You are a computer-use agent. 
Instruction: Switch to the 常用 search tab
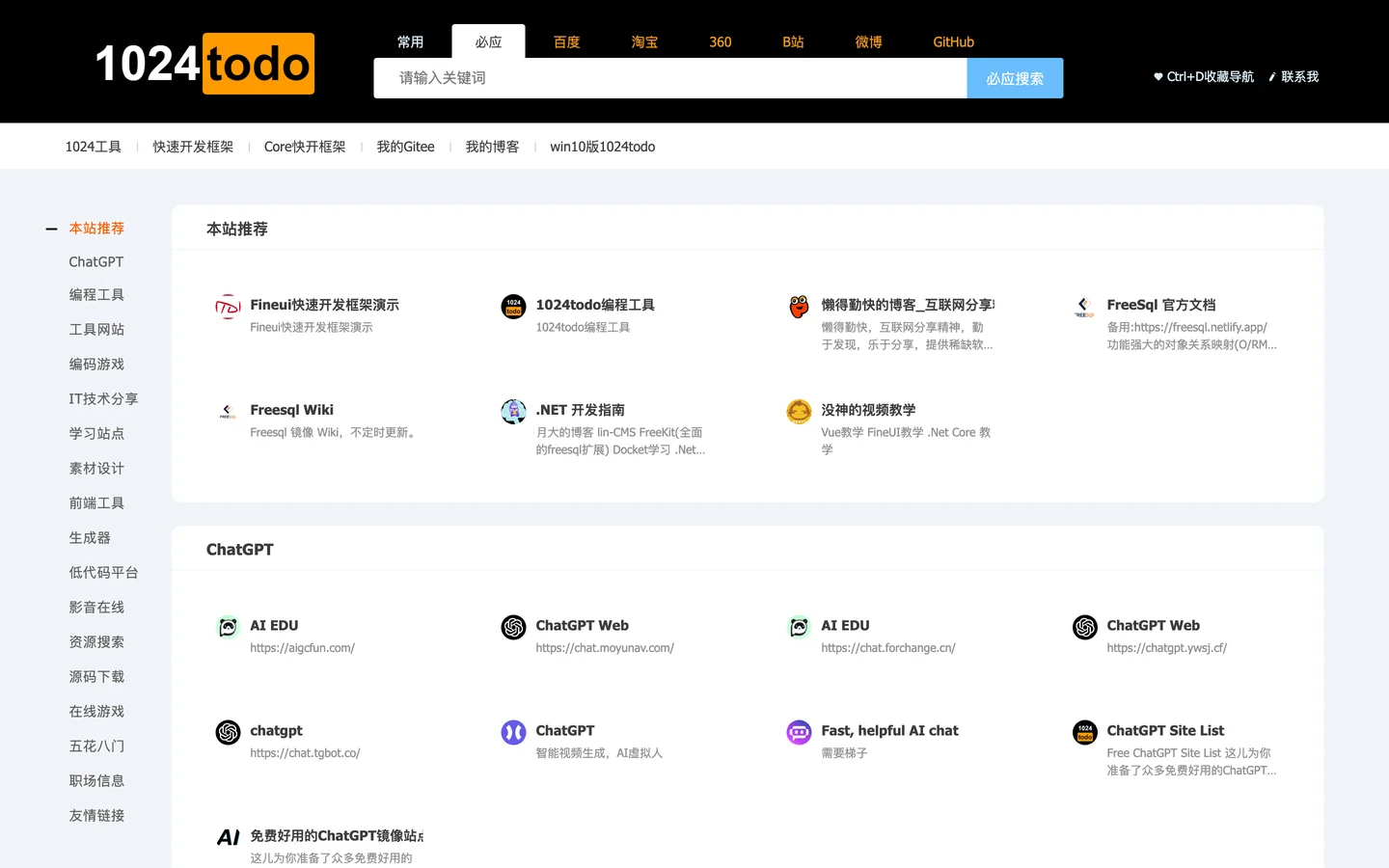pos(410,41)
